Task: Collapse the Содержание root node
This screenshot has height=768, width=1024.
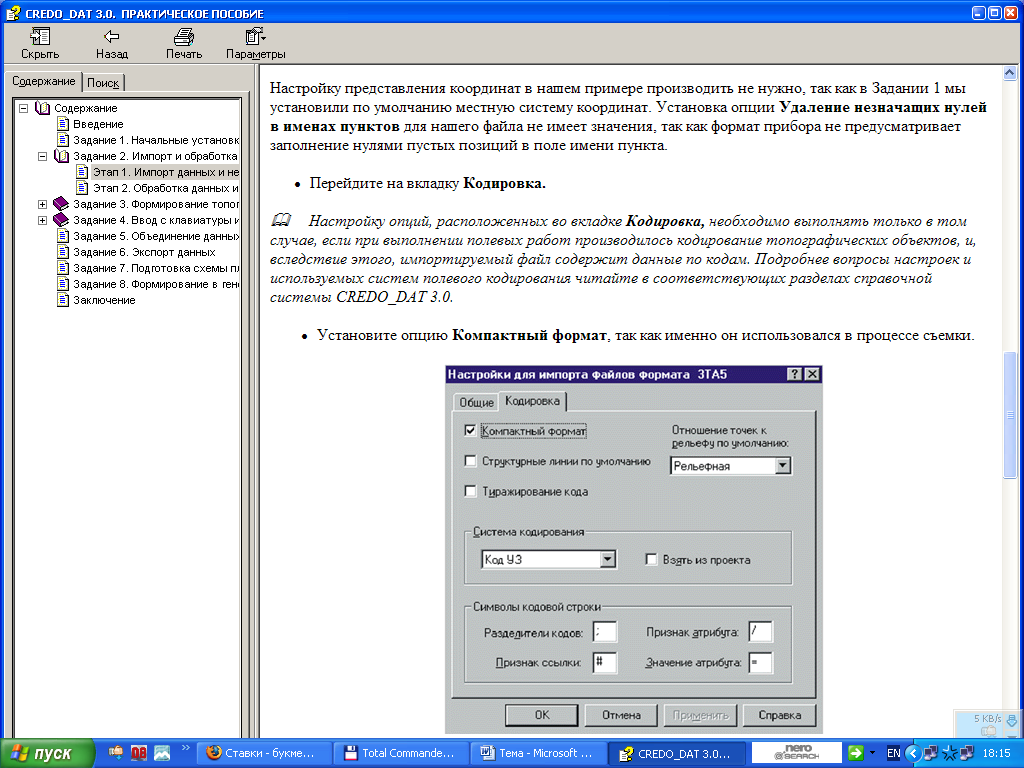Action: 24,108
